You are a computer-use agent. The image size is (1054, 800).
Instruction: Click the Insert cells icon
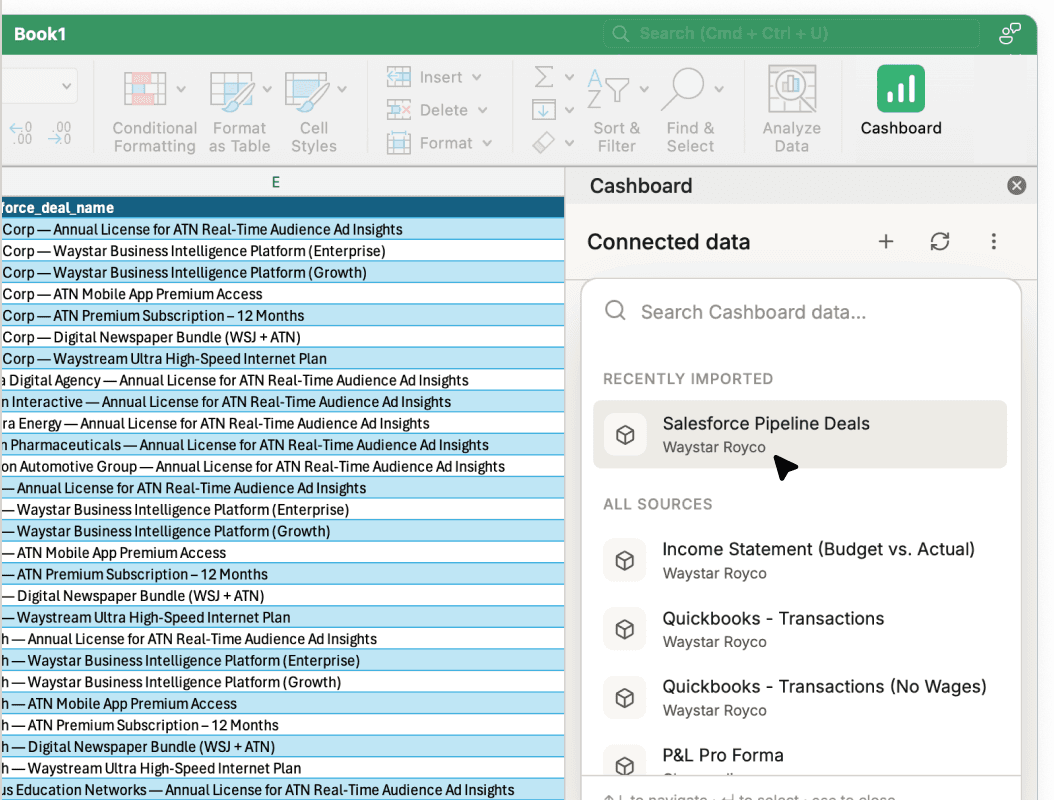pos(399,77)
